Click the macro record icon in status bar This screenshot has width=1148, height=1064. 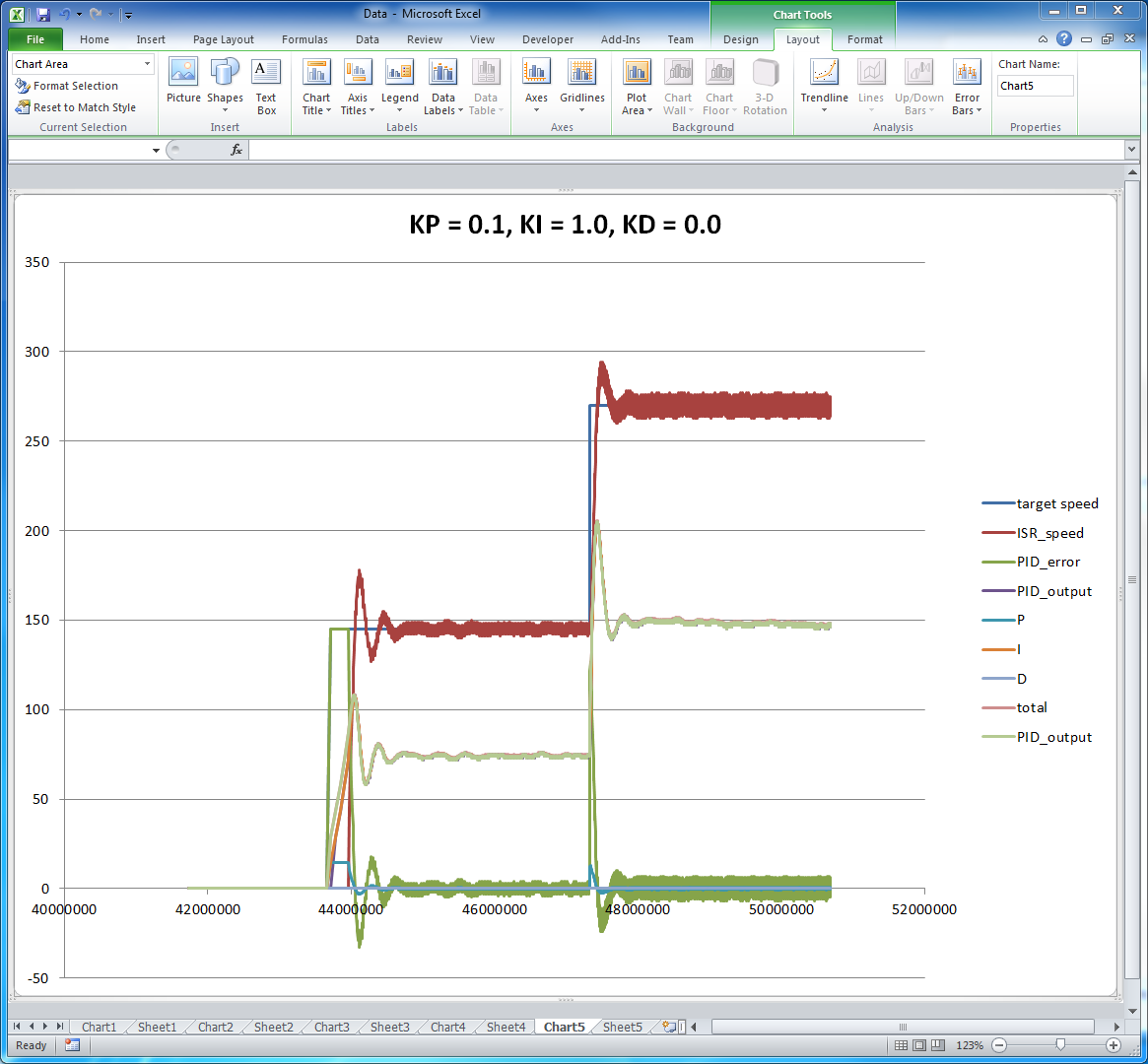[x=72, y=1045]
